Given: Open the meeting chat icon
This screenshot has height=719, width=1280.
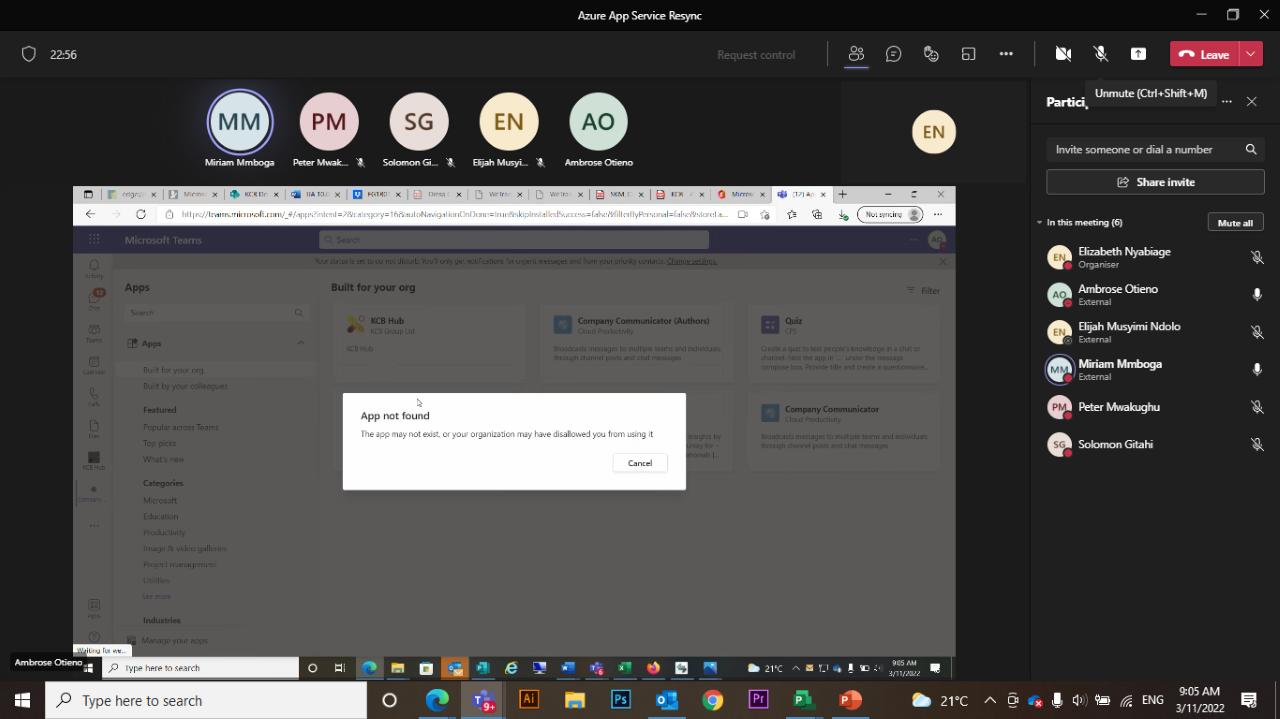Looking at the screenshot, I should 893,53.
